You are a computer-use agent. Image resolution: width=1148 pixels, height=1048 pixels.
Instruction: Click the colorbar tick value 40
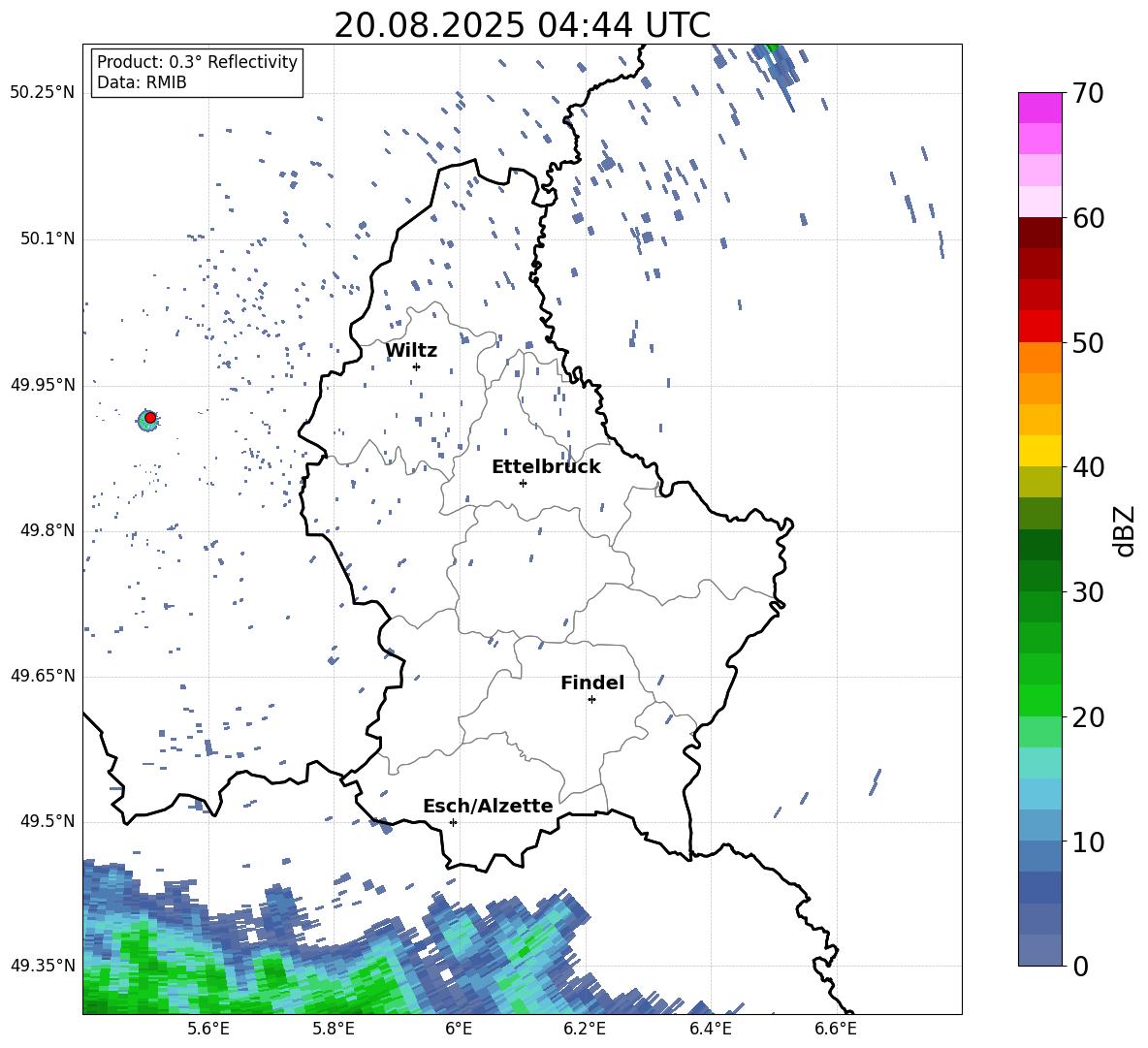pos(1088,467)
